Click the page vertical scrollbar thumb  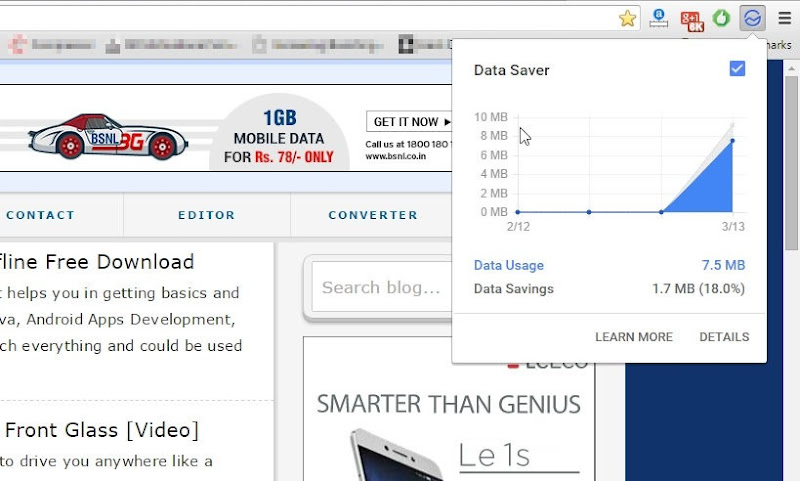(x=791, y=163)
